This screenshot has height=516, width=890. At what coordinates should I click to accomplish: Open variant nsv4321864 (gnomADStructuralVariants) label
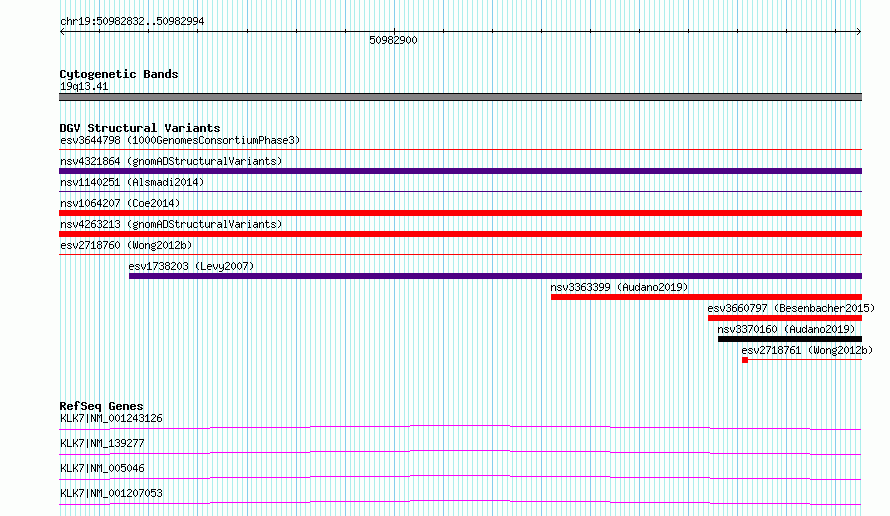(x=171, y=161)
